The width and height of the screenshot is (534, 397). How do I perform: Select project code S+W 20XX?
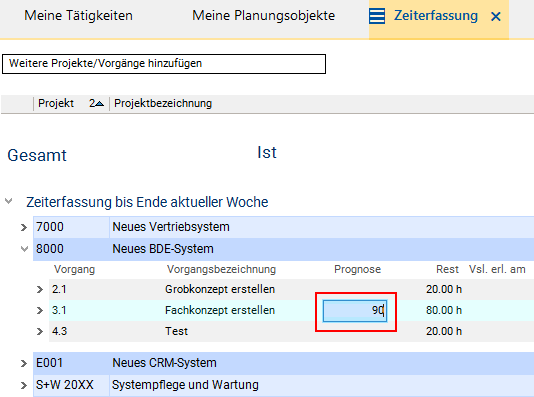(x=65, y=385)
